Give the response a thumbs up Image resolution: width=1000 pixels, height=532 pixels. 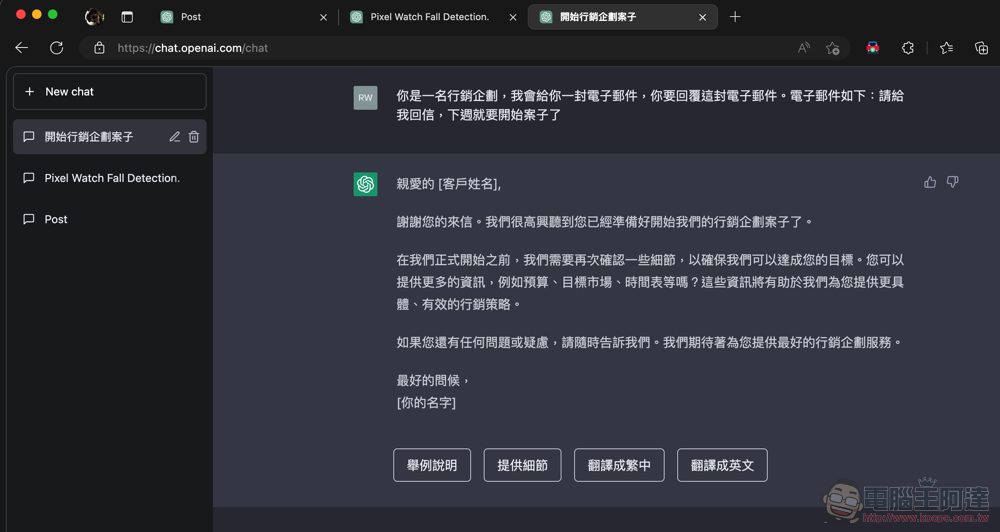(930, 182)
